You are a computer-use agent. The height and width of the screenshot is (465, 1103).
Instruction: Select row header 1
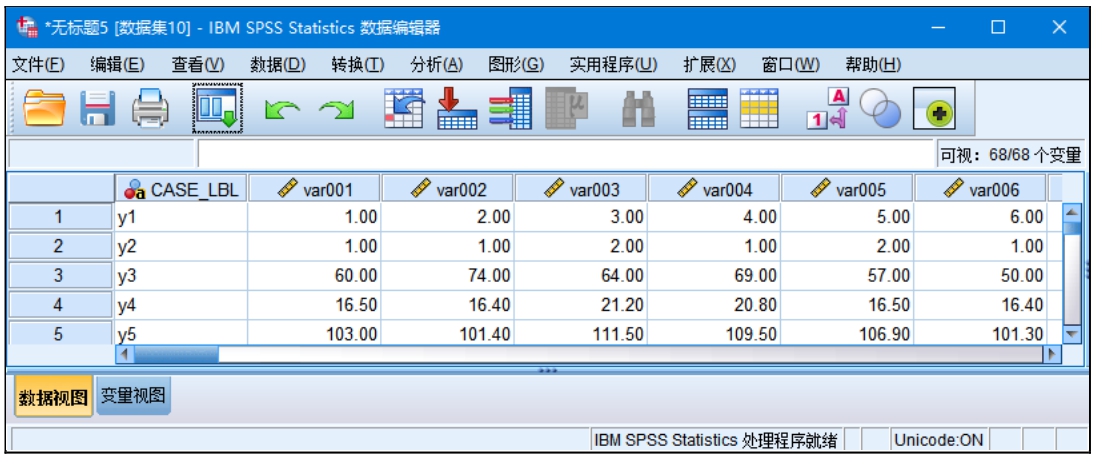[58, 217]
